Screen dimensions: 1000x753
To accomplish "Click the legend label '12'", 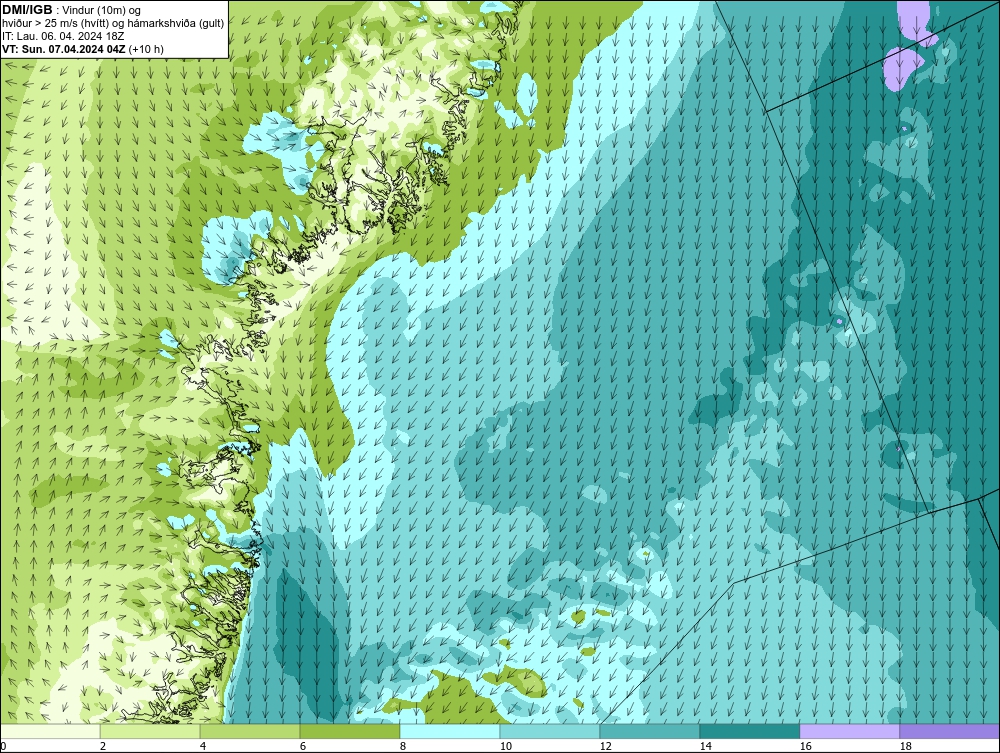I will [606, 746].
